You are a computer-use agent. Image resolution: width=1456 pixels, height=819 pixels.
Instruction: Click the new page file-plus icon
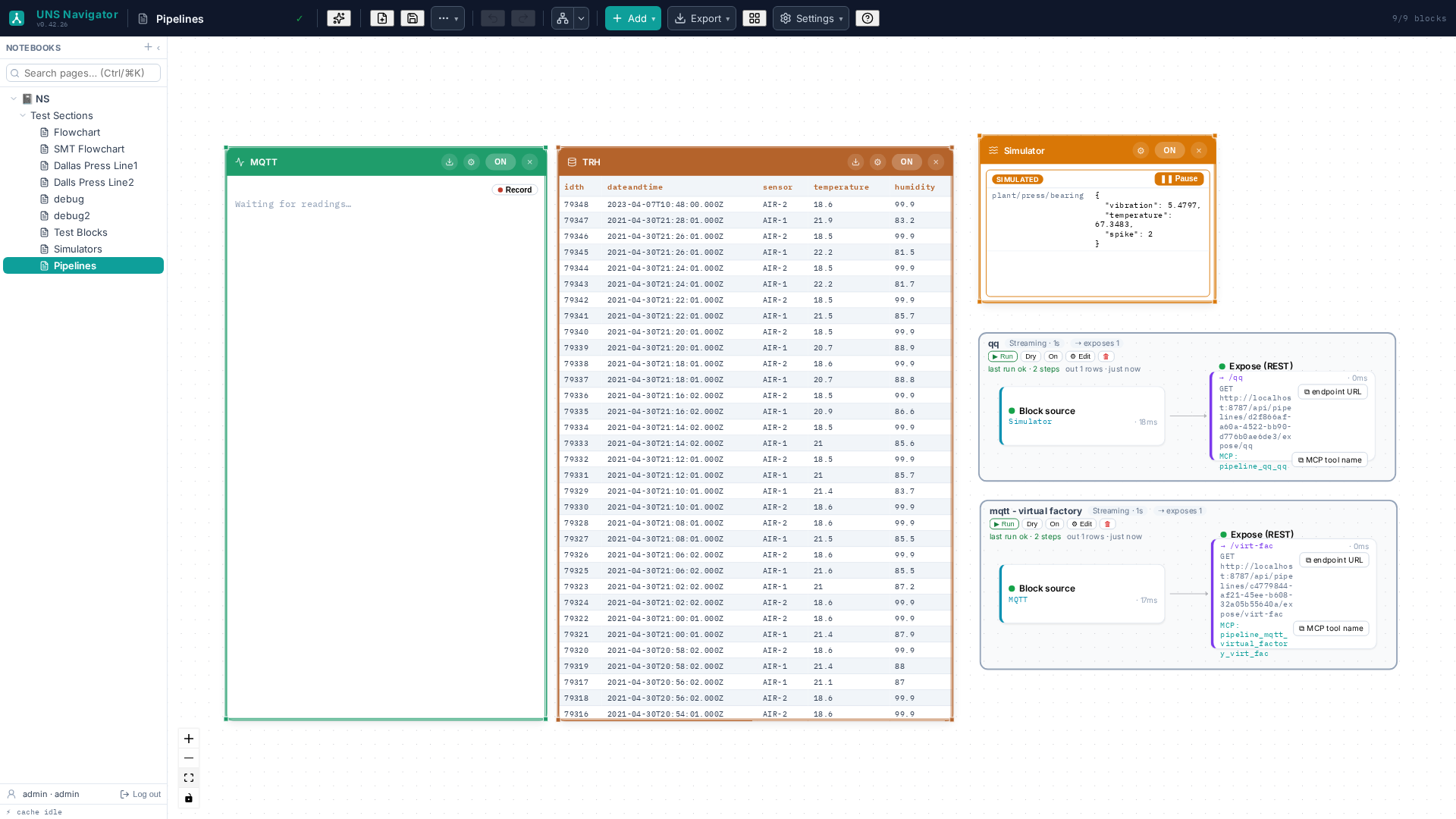382,18
